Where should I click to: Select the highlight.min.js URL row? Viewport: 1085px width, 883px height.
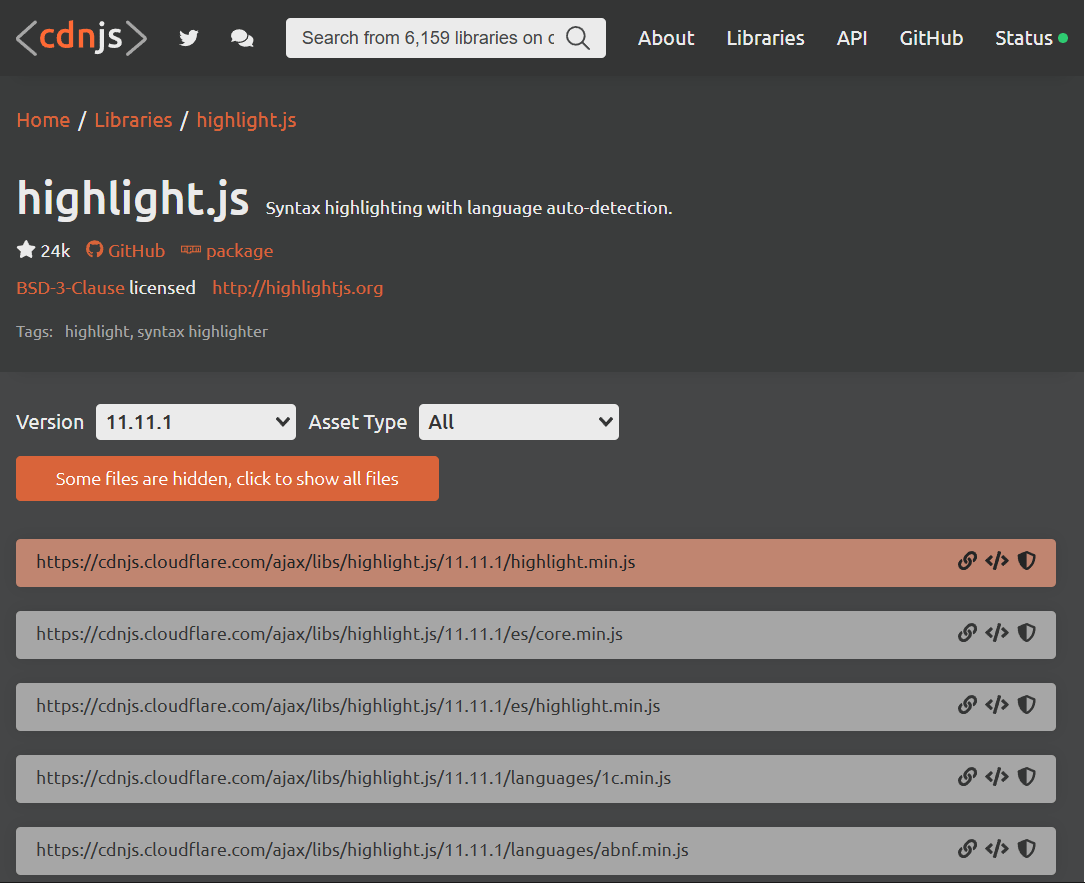tap(536, 563)
